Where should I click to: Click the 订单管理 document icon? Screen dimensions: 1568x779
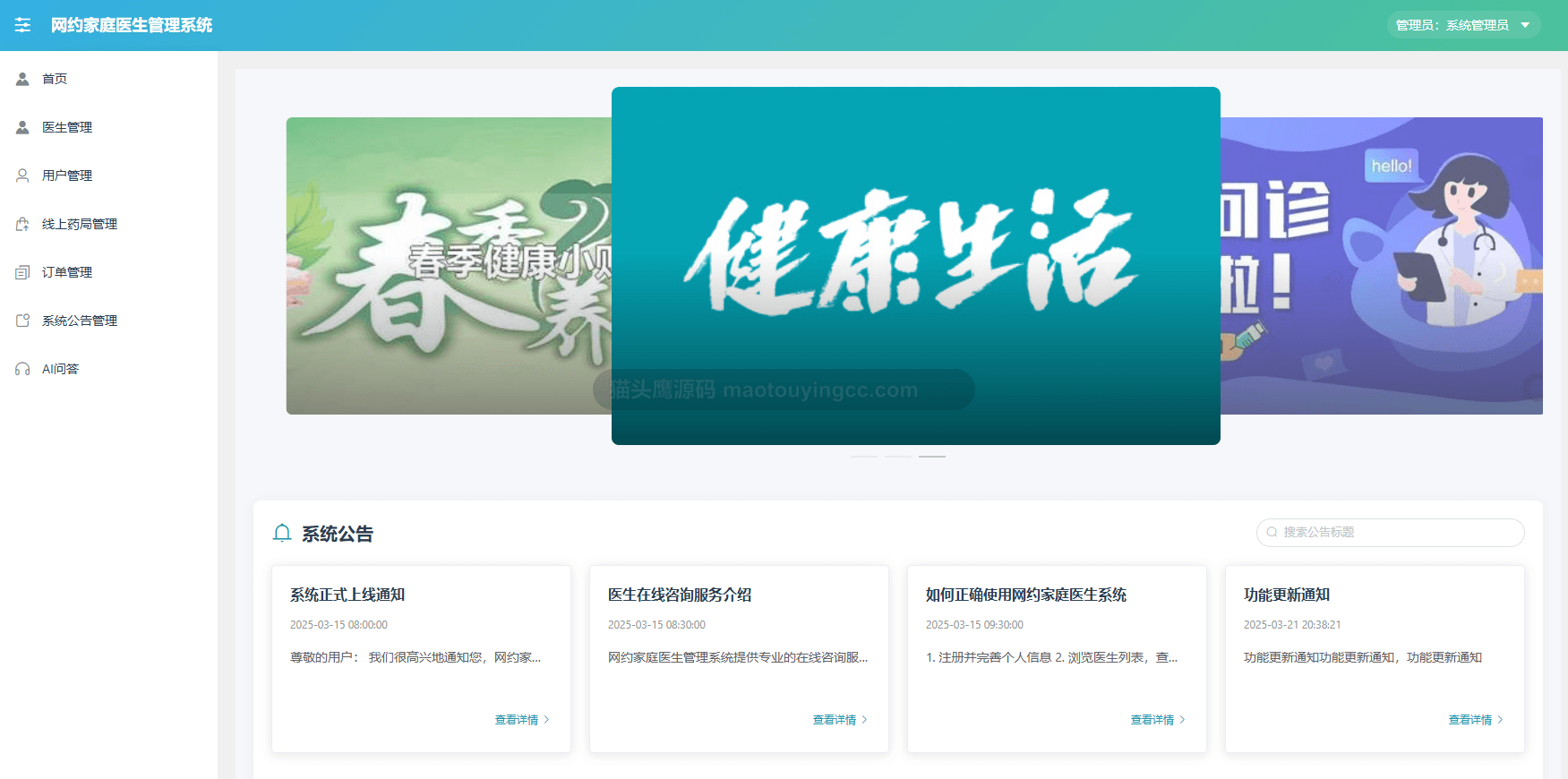[x=22, y=272]
